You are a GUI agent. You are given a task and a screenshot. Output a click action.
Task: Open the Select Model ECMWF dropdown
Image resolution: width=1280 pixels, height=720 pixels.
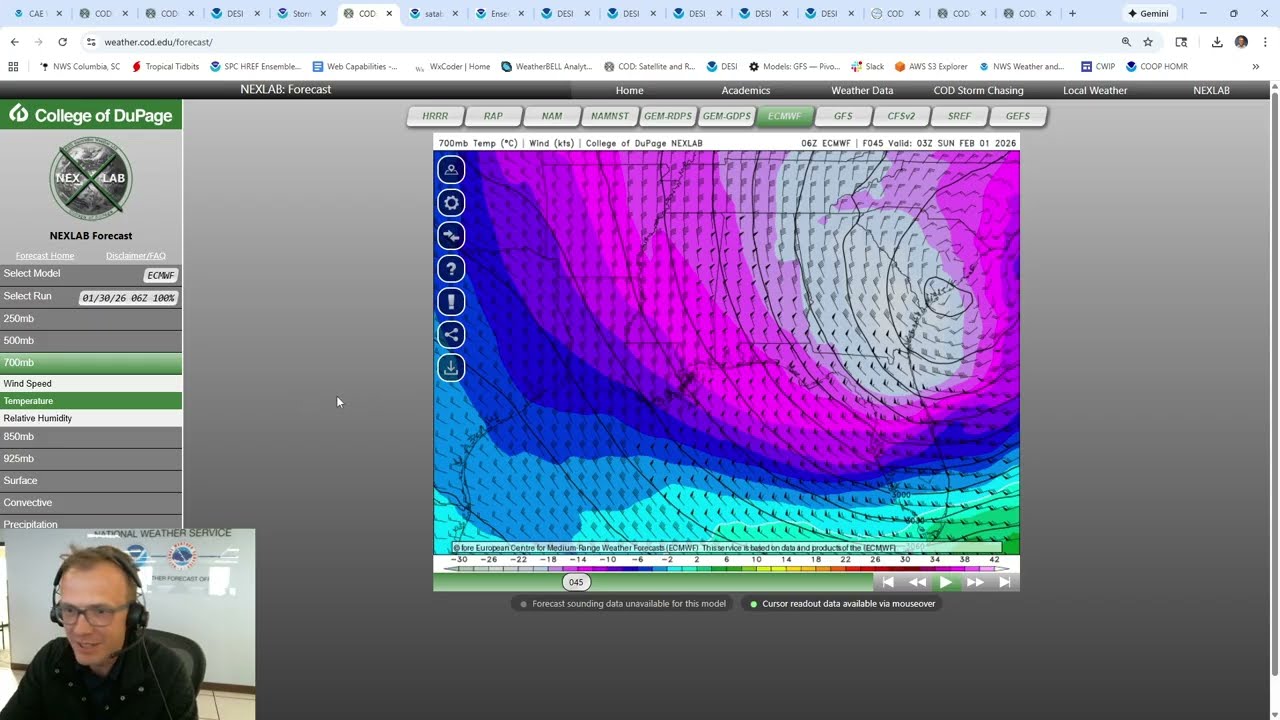pos(161,275)
